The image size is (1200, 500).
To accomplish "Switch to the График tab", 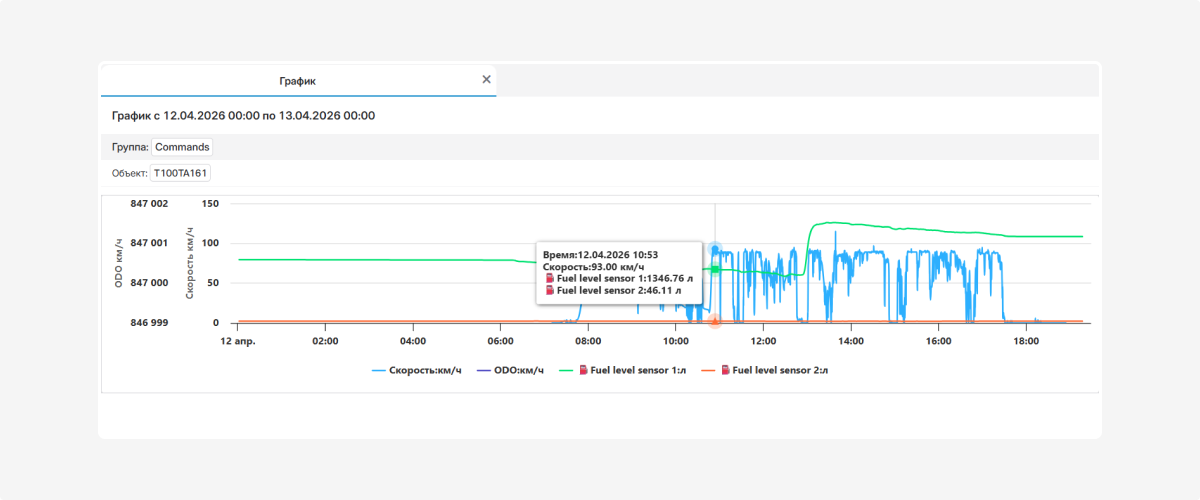I will click(298, 80).
